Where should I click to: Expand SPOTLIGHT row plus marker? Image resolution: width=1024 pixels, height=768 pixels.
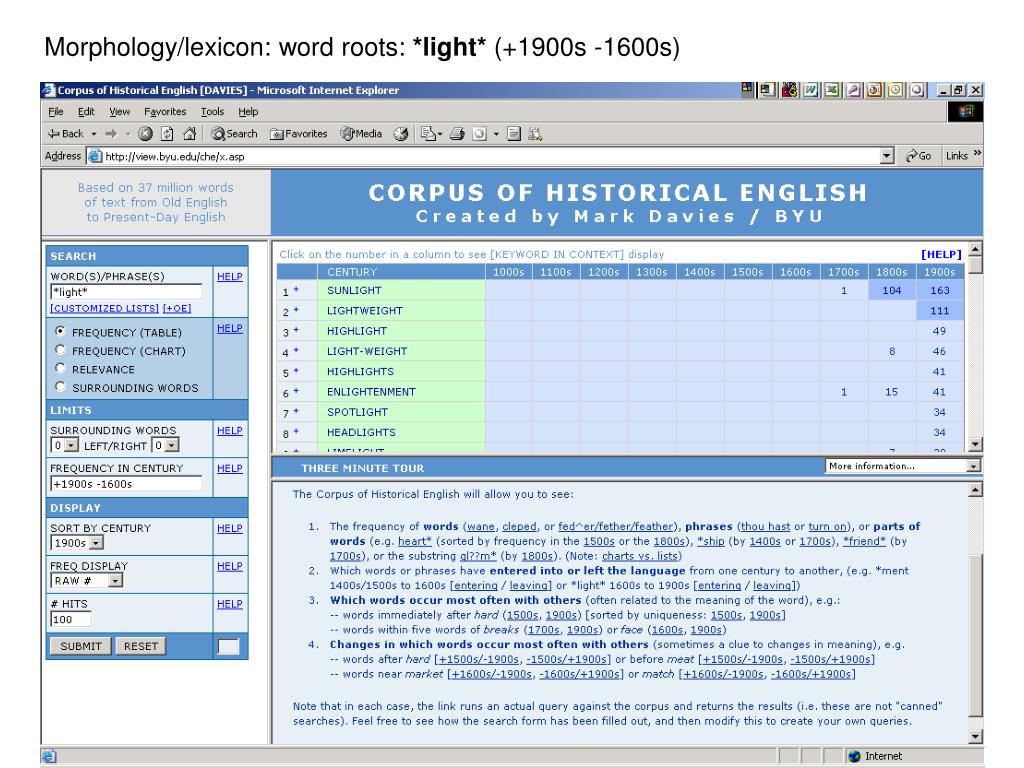(x=296, y=411)
